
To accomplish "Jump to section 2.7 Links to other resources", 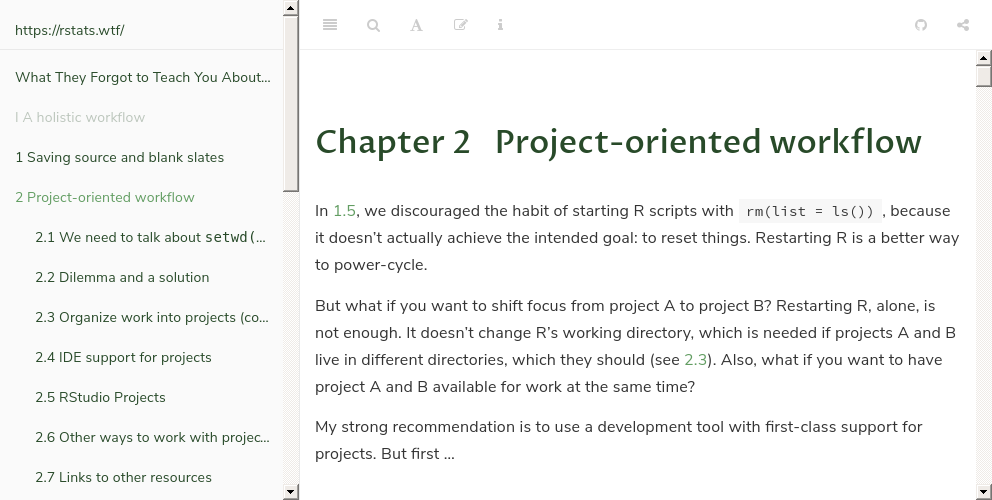I will tap(123, 477).
